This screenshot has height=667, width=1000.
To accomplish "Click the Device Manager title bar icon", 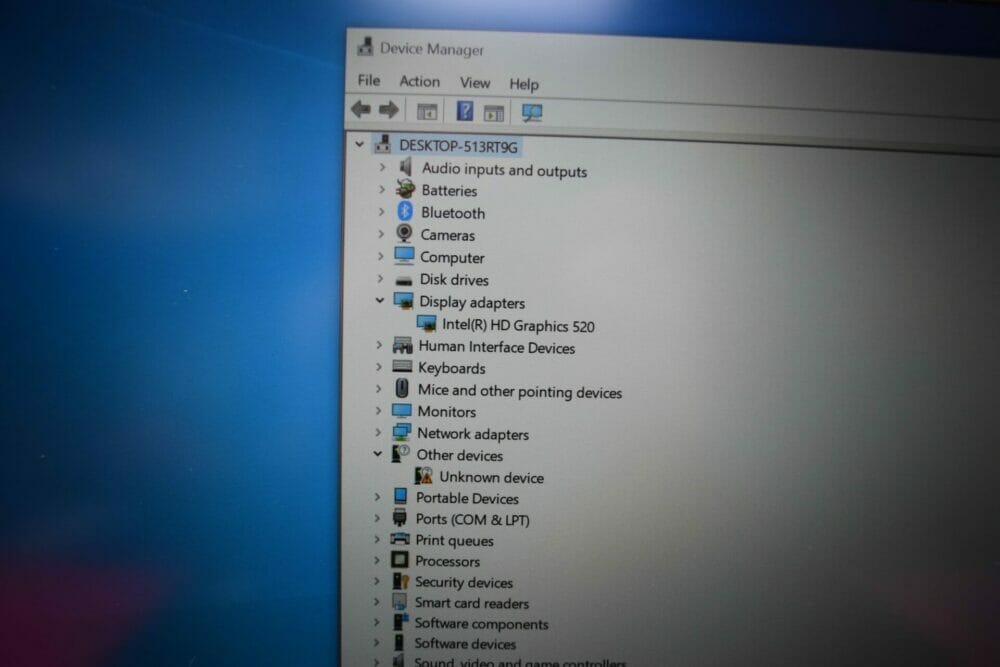I will tap(365, 46).
